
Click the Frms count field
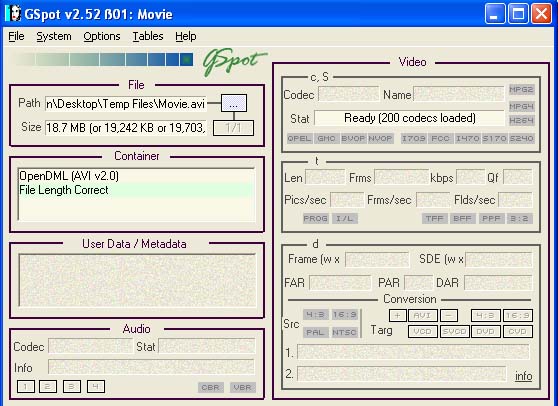coord(401,177)
